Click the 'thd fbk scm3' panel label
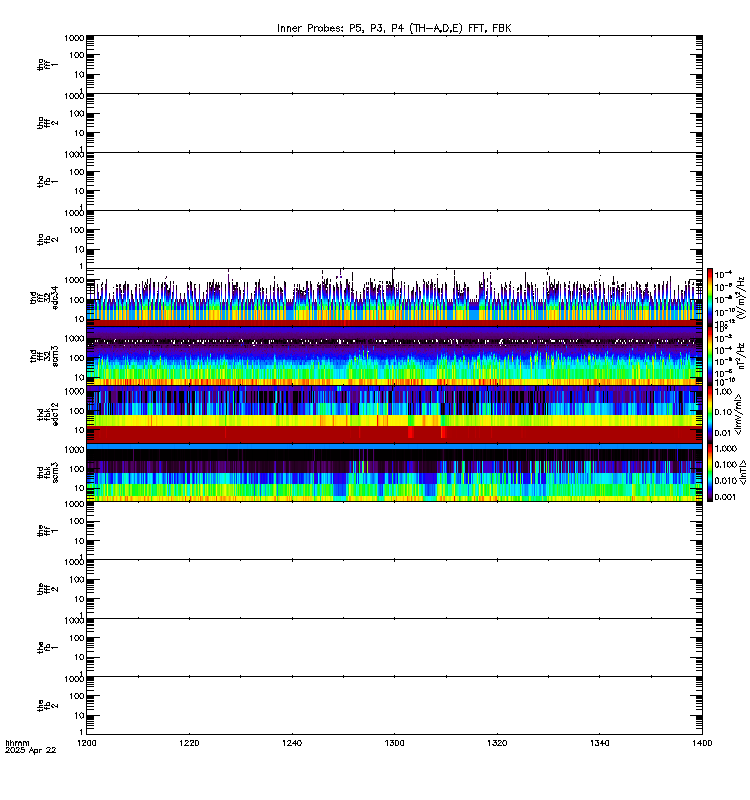Viewport: 750px width, 800px height. click(x=47, y=472)
